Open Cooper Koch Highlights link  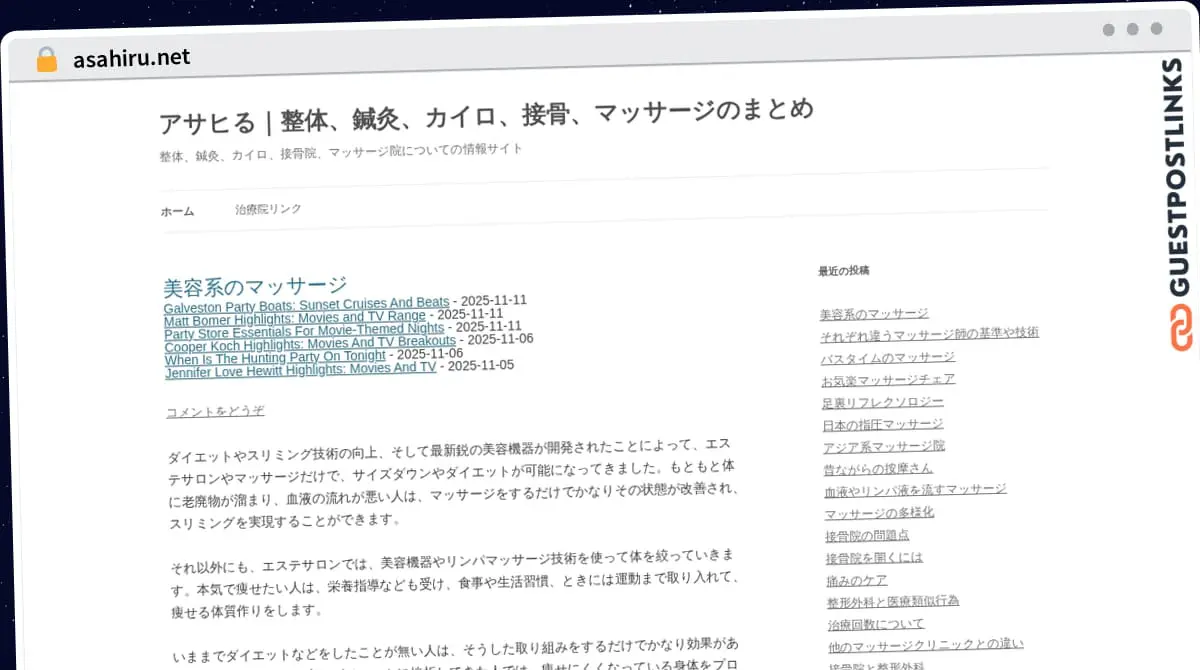[310, 342]
